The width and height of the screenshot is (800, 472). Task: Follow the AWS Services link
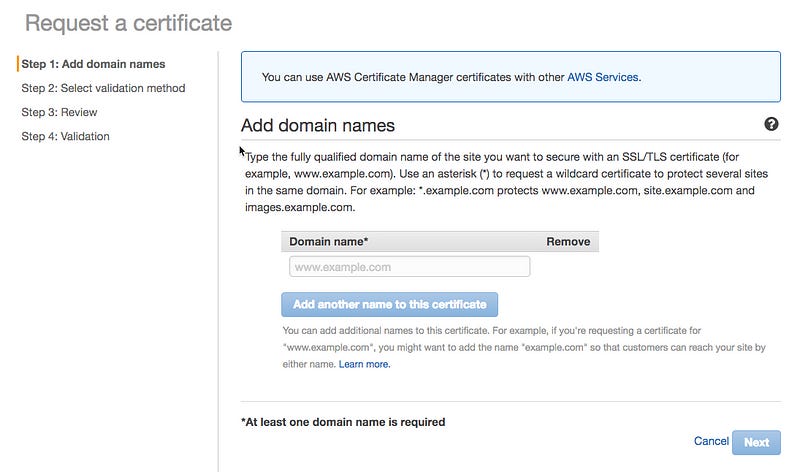tap(603, 77)
